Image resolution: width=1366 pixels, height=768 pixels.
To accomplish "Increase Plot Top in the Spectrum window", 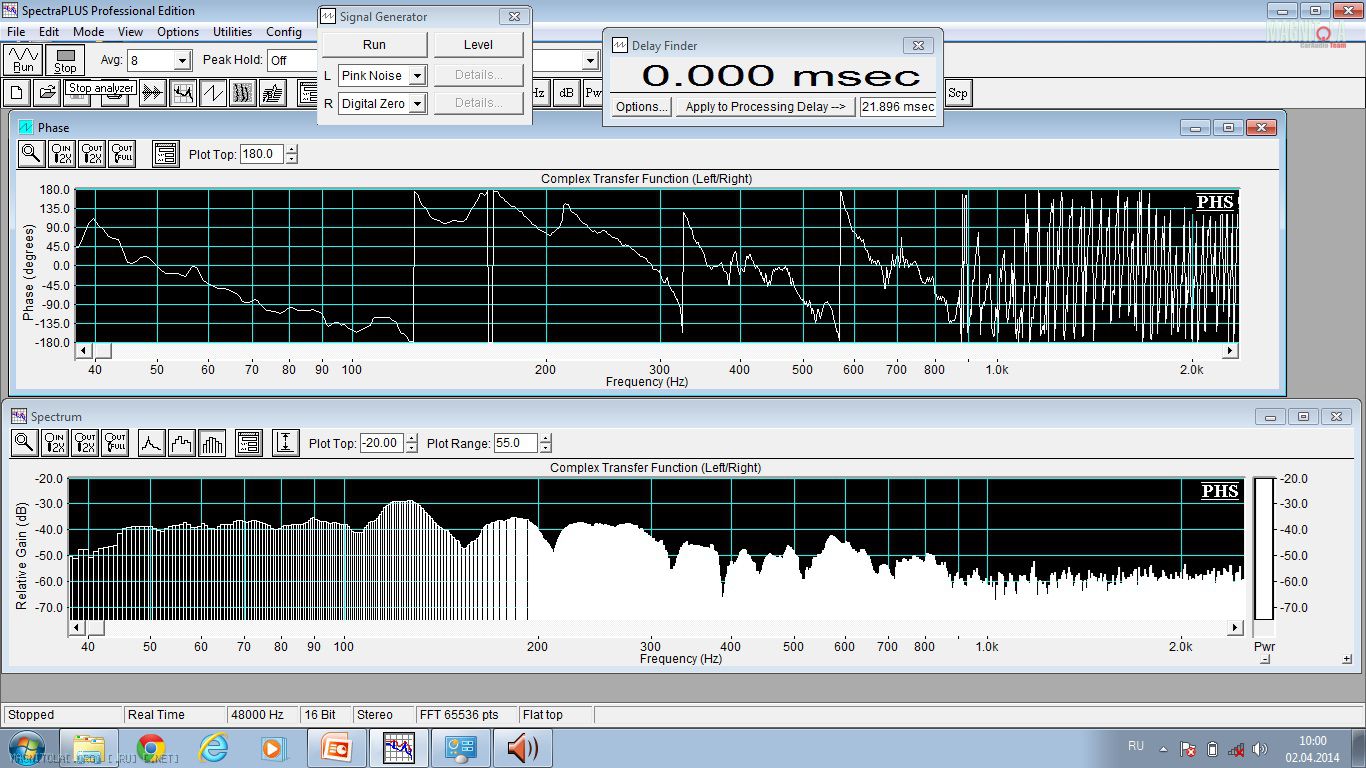I will pyautogui.click(x=411, y=438).
